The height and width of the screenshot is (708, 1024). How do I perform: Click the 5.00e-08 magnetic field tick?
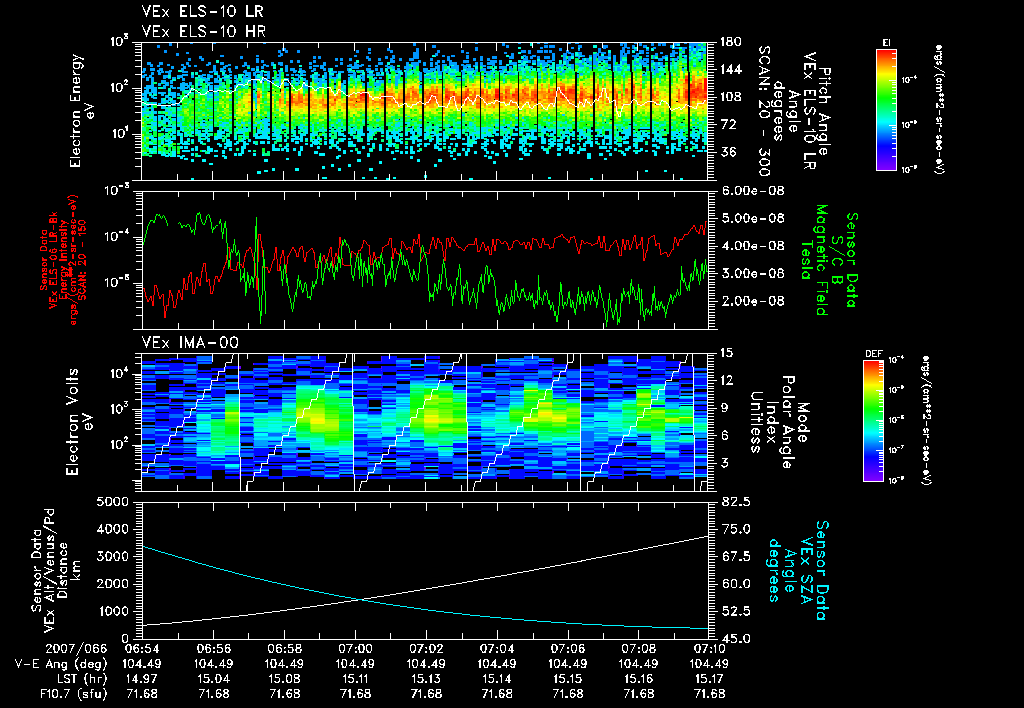point(751,218)
